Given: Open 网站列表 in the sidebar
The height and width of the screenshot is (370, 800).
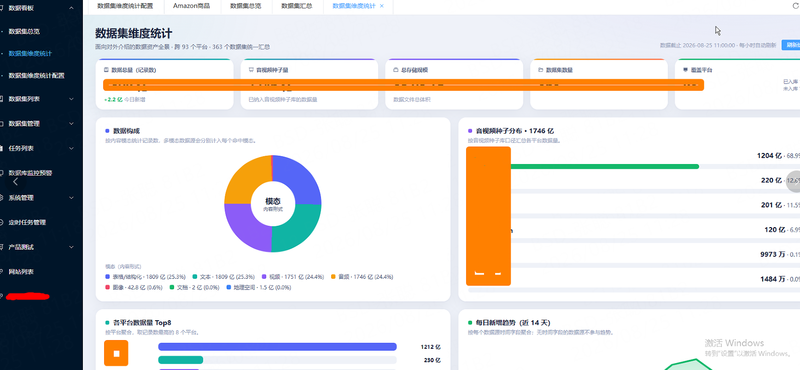Looking at the screenshot, I should (x=21, y=272).
